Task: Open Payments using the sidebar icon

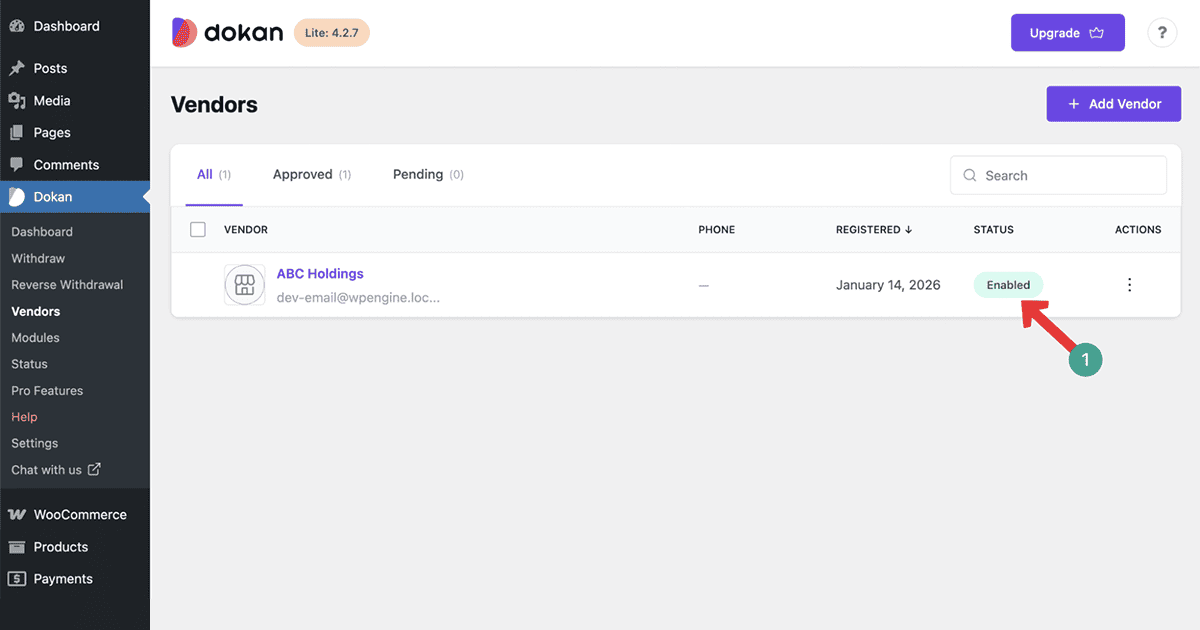Action: coord(18,578)
